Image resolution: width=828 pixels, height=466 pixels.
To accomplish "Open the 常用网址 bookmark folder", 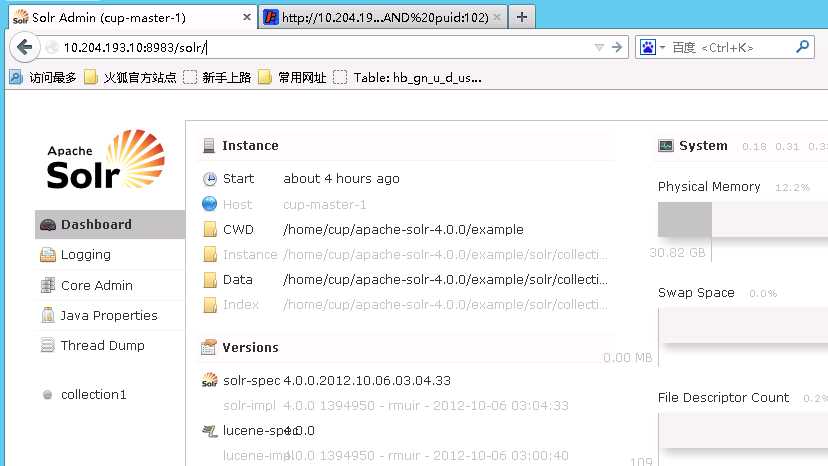I will tap(292, 78).
